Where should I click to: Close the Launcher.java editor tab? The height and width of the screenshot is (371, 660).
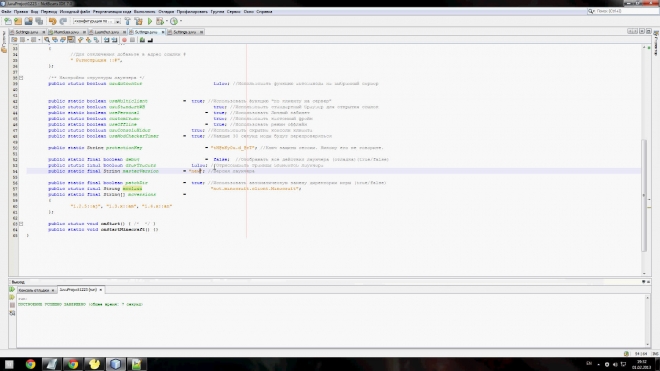pyautogui.click(x=124, y=32)
